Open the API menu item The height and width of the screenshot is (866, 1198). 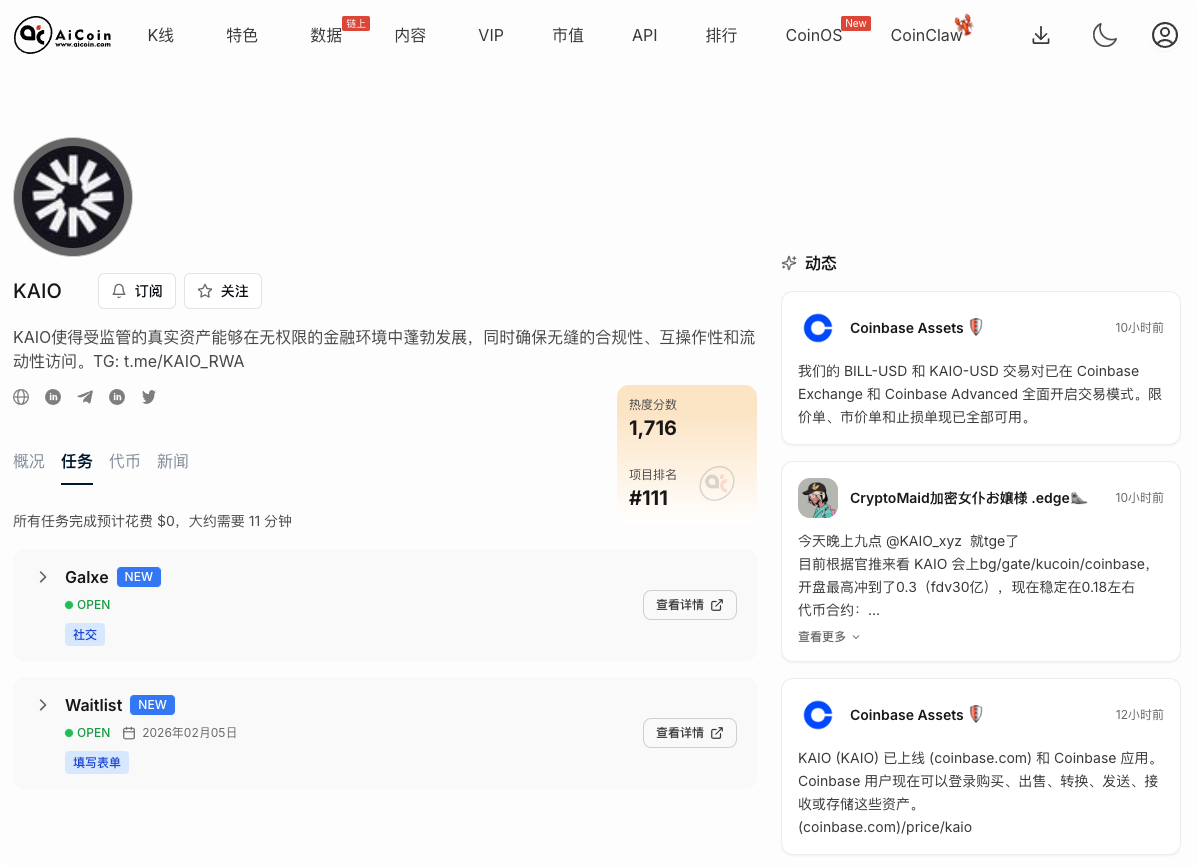pos(644,35)
